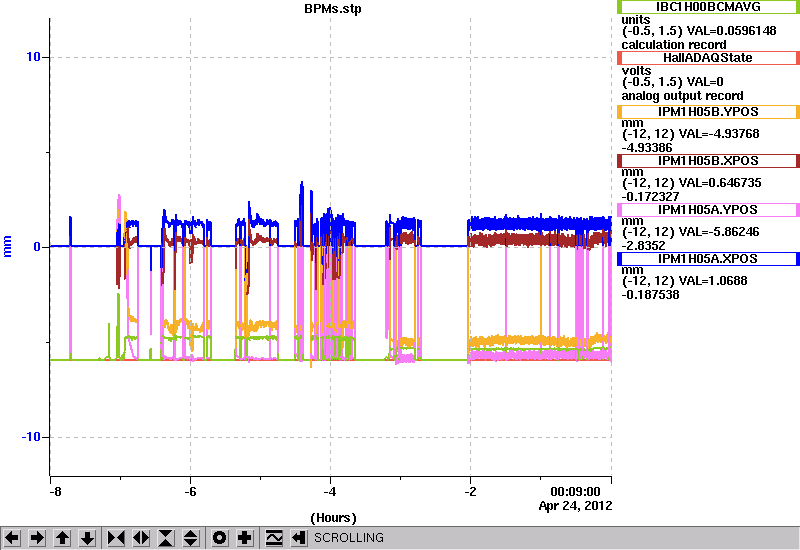The image size is (800, 550).
Task: Pan the plot down with the down arrow
Action: (x=88, y=538)
